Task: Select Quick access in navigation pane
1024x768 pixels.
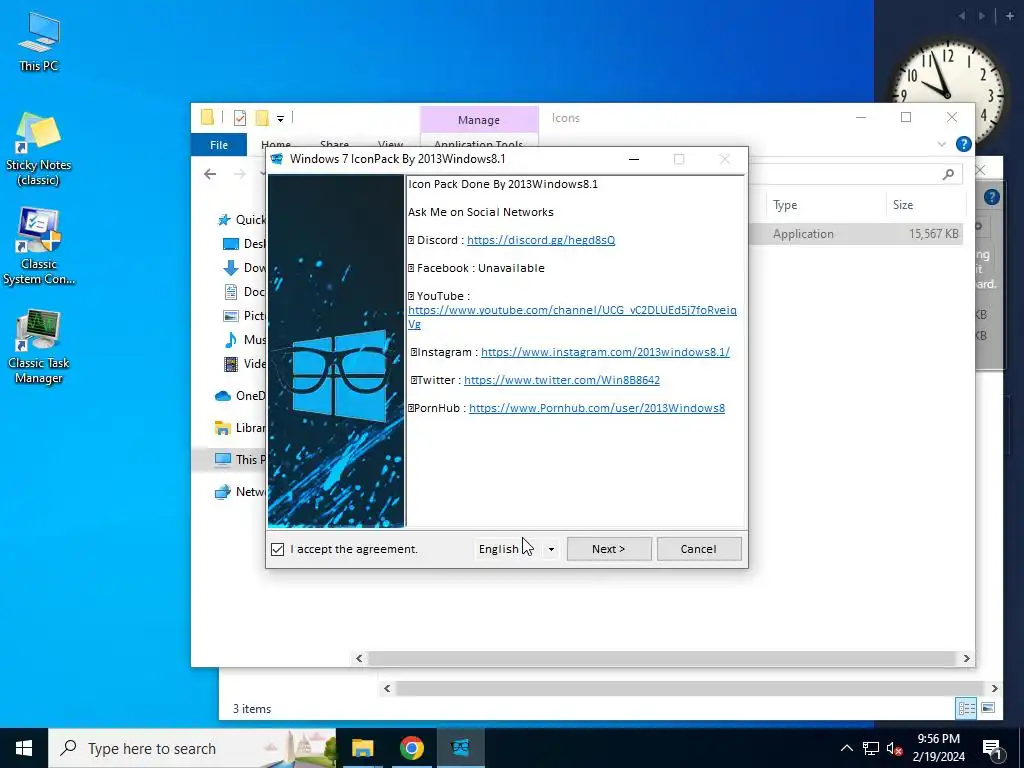Action: click(241, 220)
